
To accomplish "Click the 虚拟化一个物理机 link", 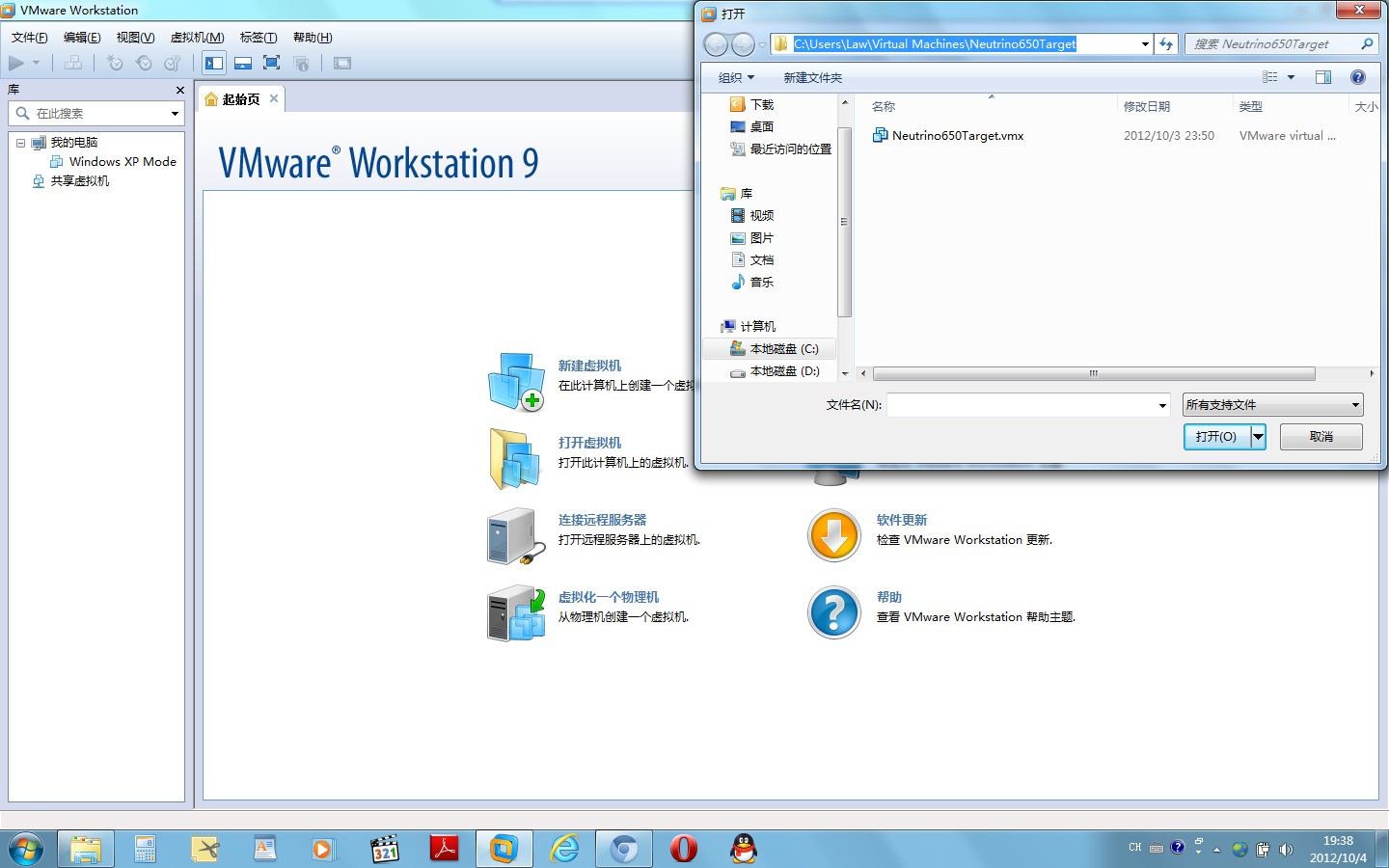I will click(x=608, y=597).
